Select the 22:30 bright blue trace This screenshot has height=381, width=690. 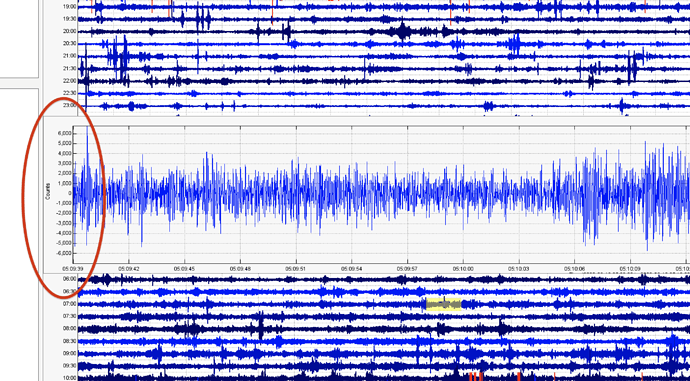pyautogui.click(x=384, y=93)
